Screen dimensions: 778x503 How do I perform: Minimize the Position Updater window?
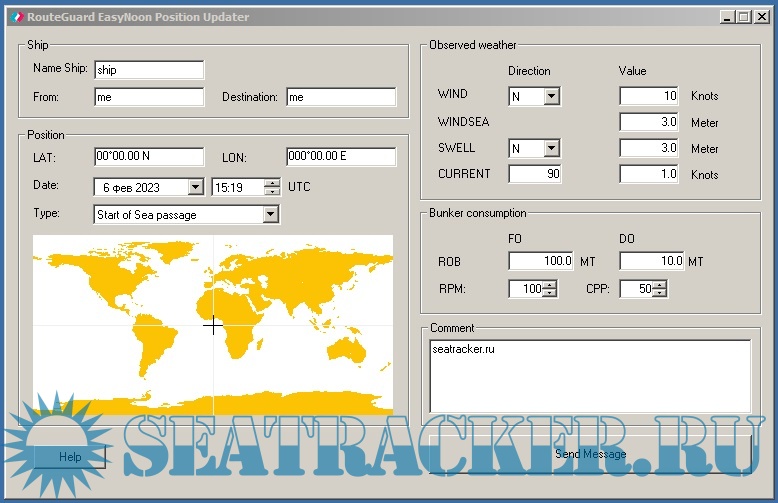point(726,17)
